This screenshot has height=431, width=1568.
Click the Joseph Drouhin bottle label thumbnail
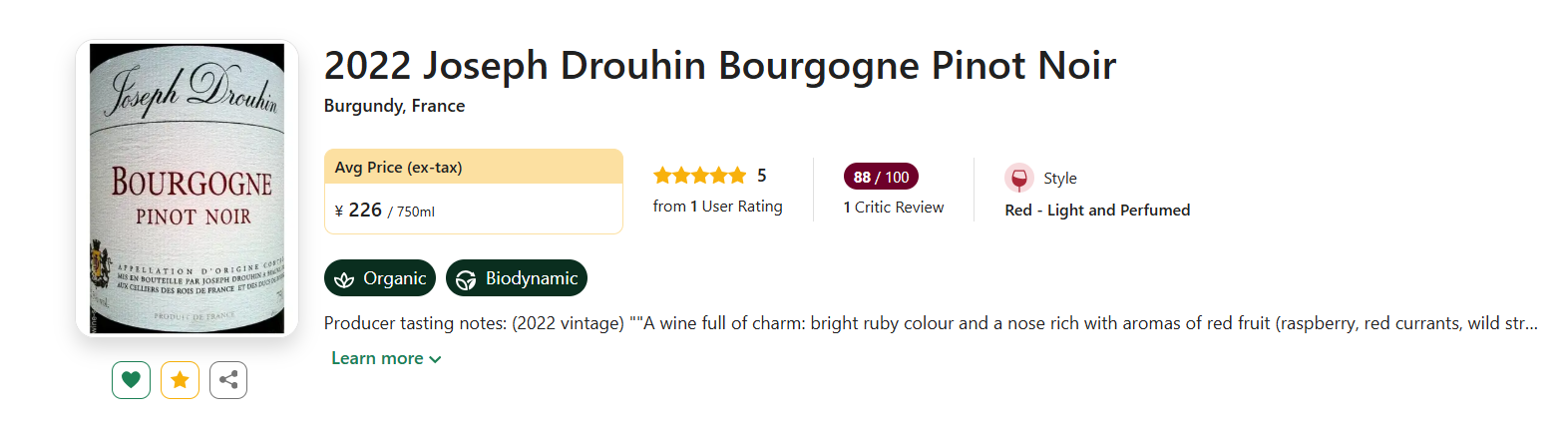tap(188, 189)
